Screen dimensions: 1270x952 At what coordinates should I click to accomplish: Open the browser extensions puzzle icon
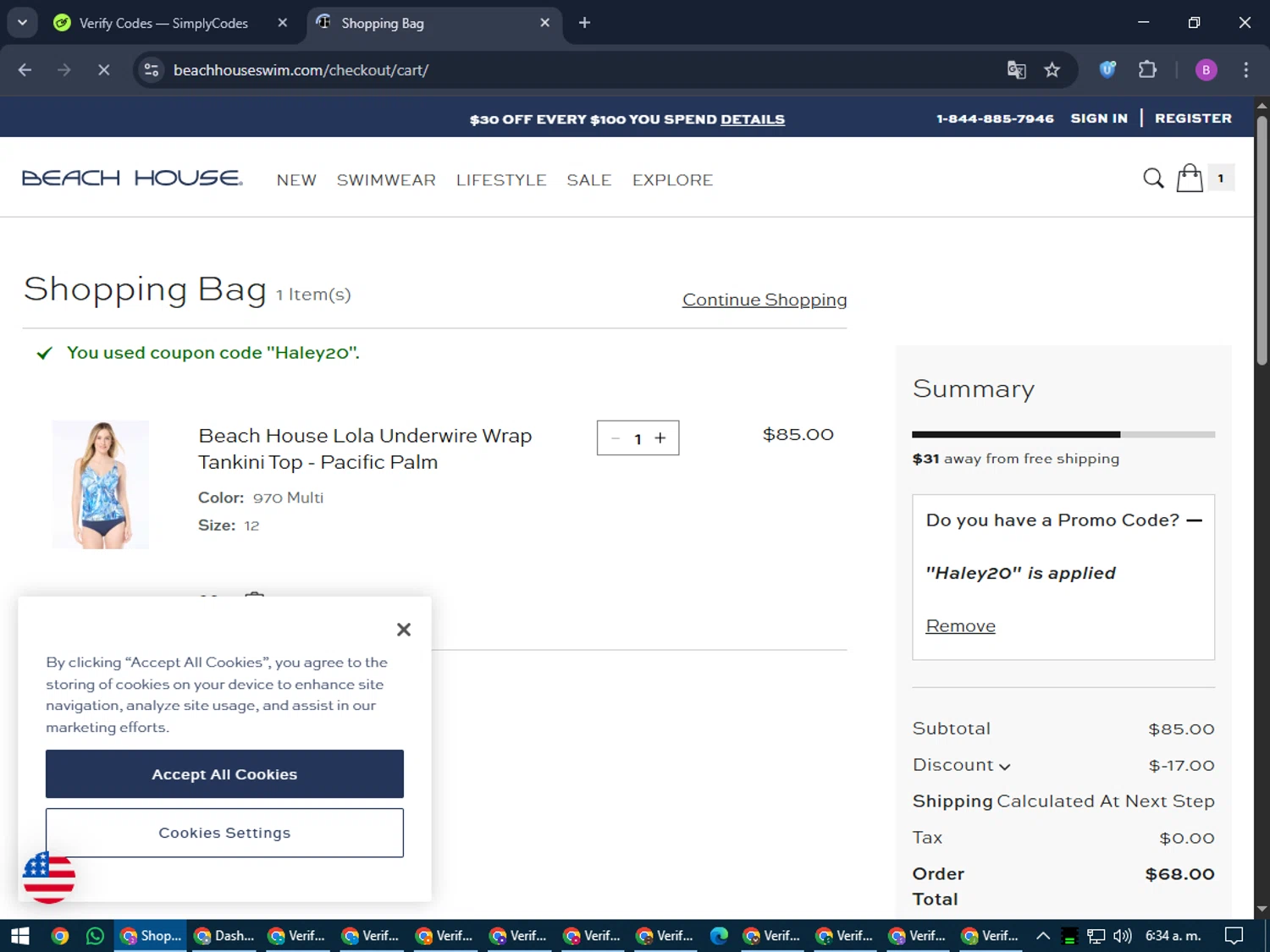[1147, 69]
